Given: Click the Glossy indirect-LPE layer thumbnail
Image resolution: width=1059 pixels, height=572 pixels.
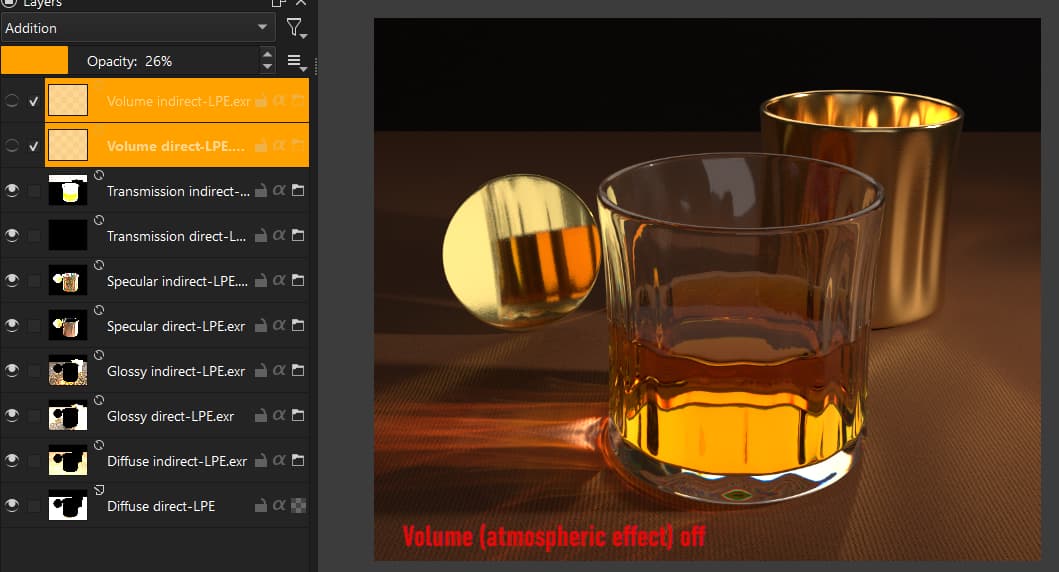Looking at the screenshot, I should coord(68,371).
